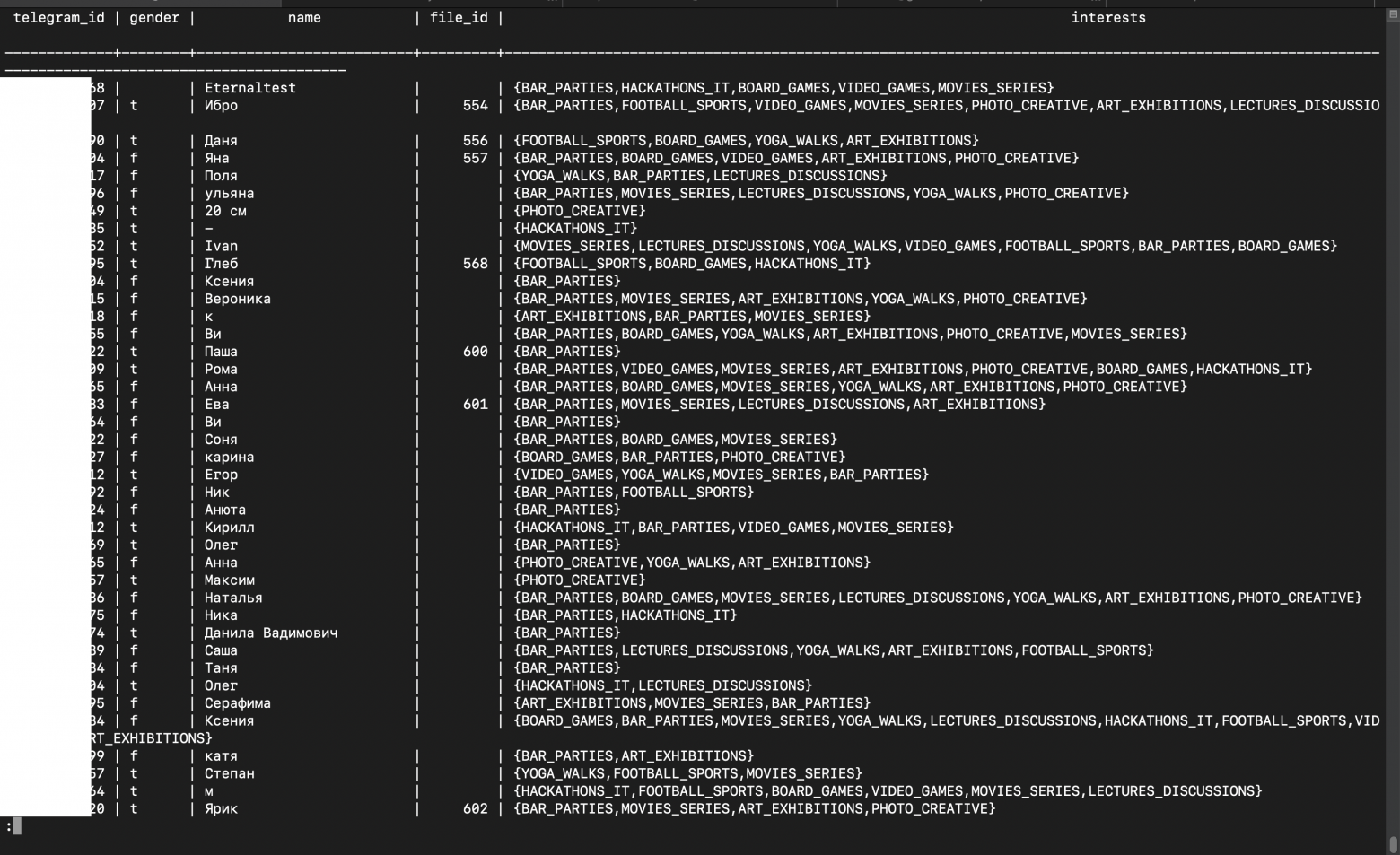Select the name Глеб
The width and height of the screenshot is (1400, 855).
point(221,264)
